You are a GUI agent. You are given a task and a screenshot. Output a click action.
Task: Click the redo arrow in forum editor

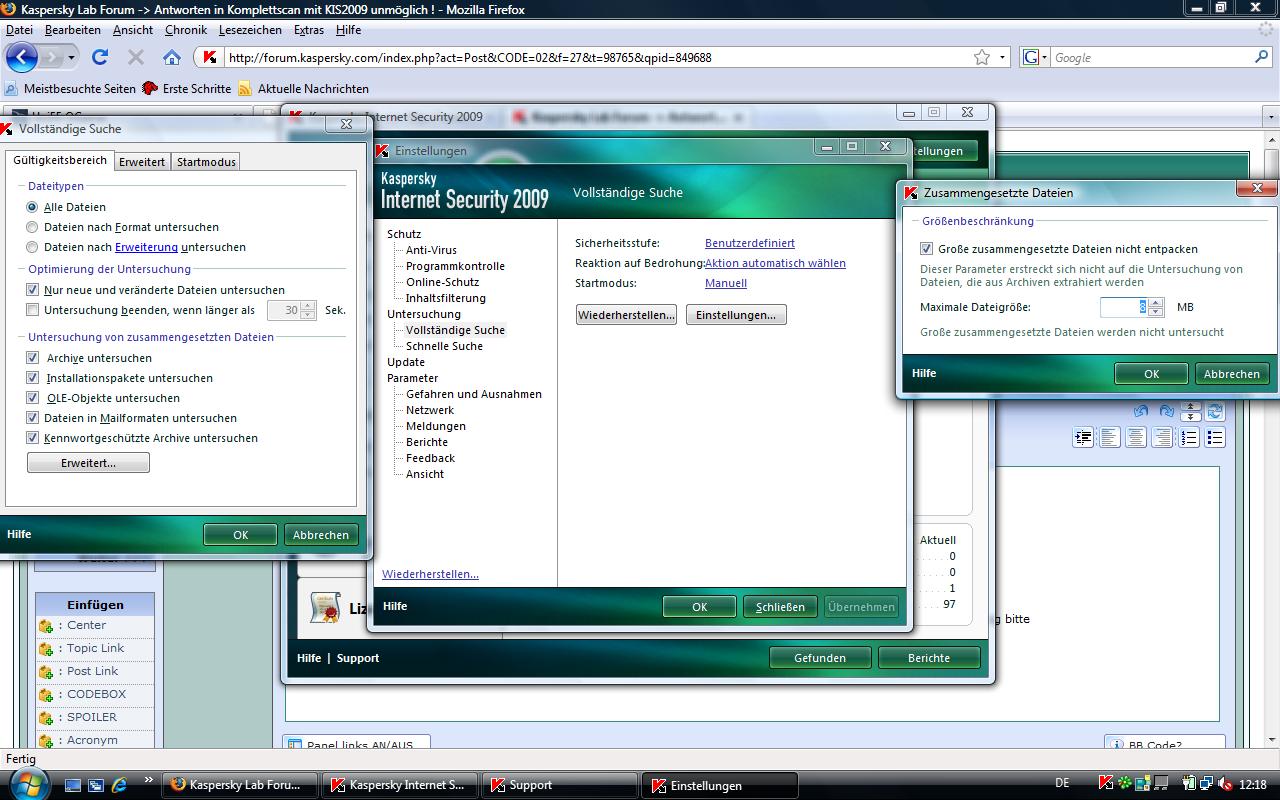pos(1166,411)
